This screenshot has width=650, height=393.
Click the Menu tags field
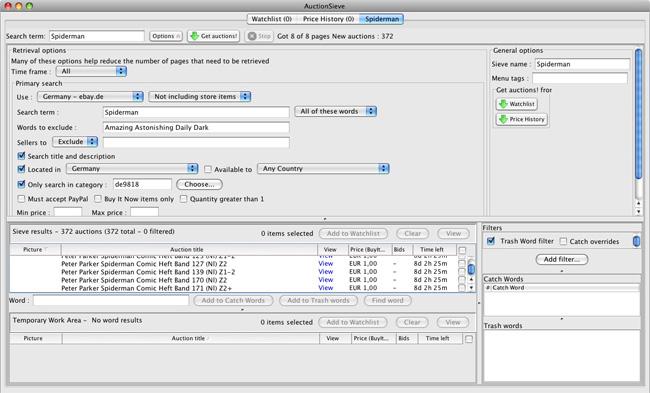pyautogui.click(x=580, y=78)
